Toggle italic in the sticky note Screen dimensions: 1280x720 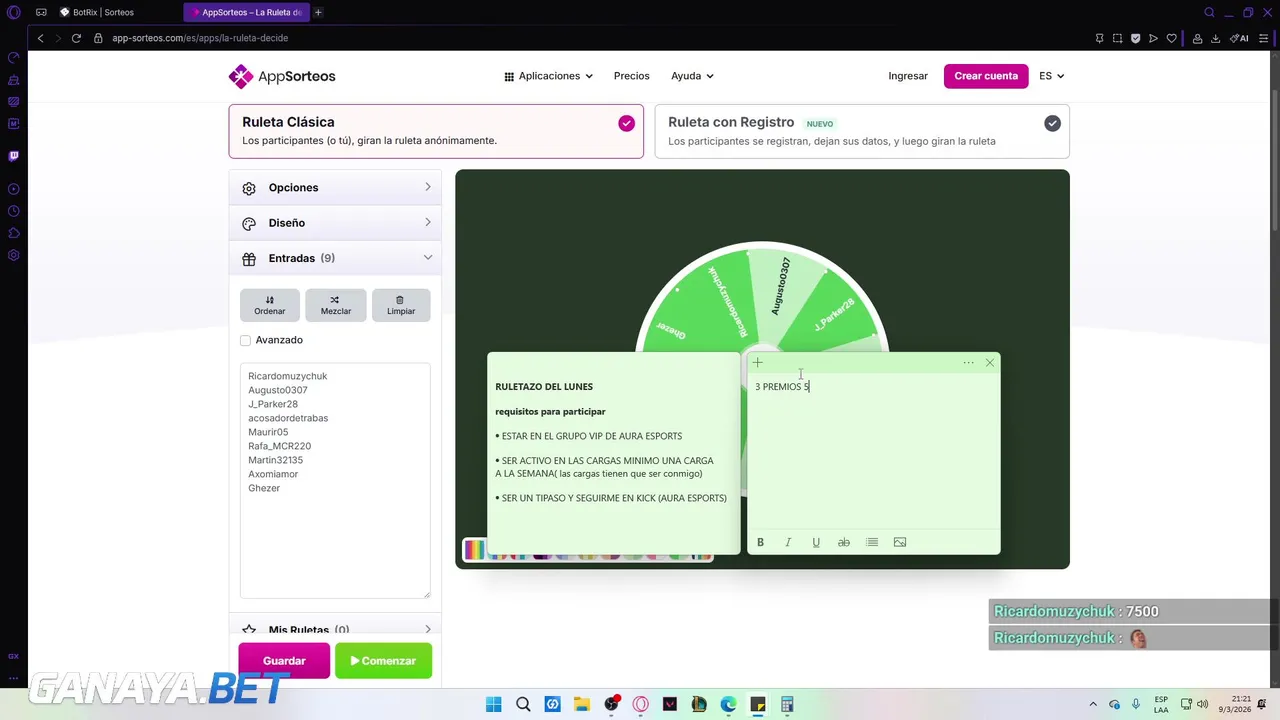(788, 542)
